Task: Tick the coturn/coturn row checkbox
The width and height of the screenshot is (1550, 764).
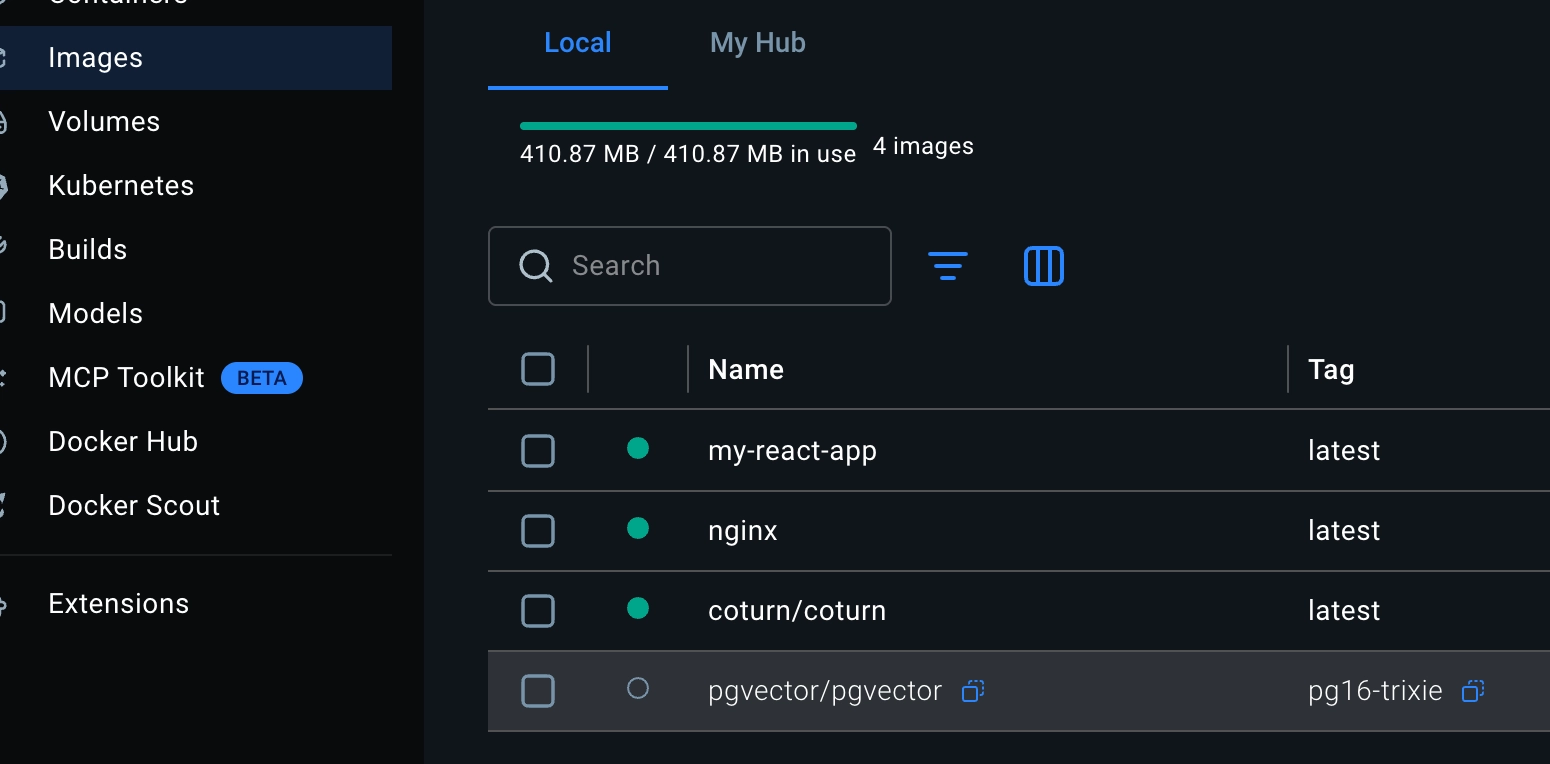Action: click(x=538, y=611)
